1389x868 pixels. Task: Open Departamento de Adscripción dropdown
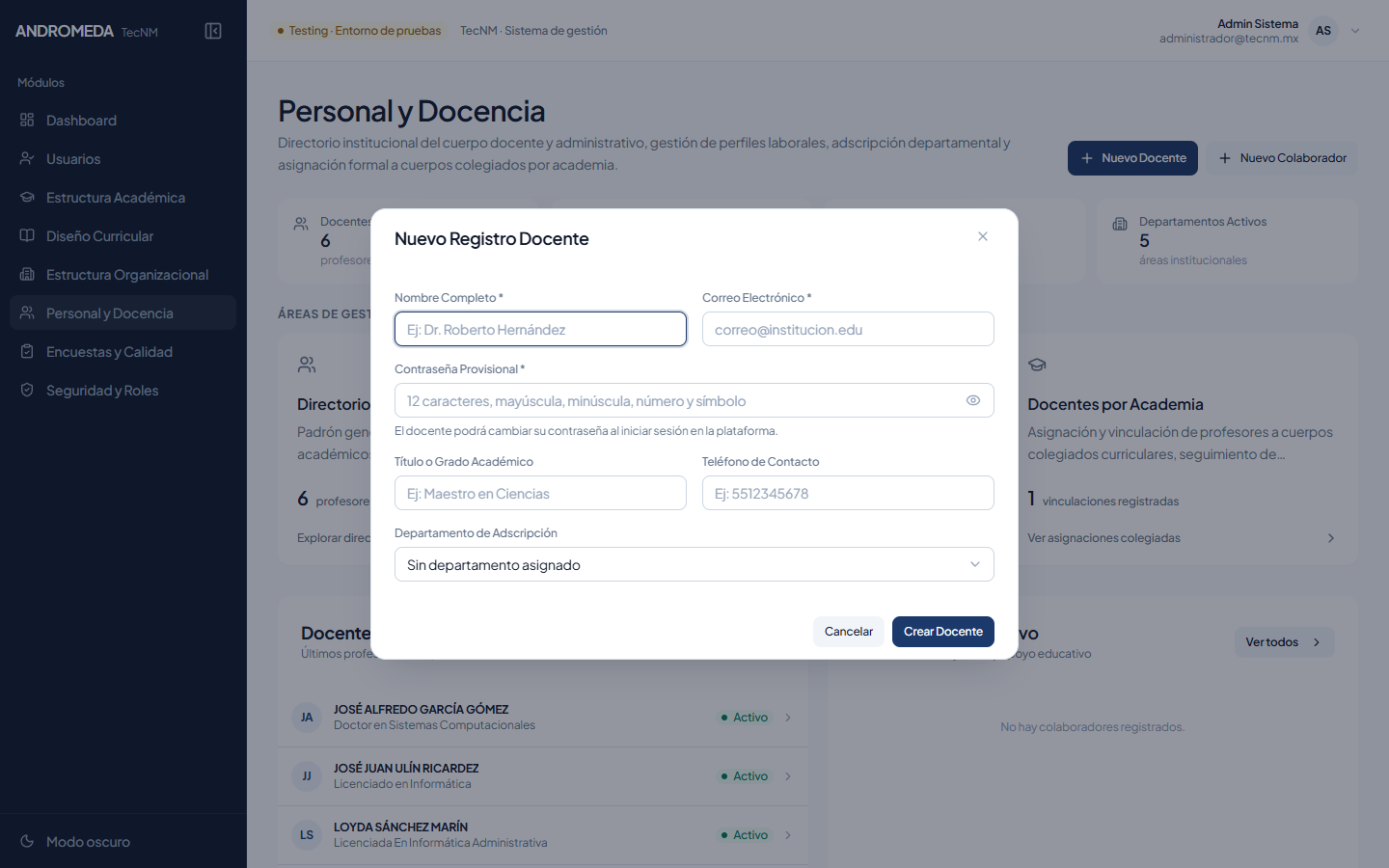tap(694, 564)
